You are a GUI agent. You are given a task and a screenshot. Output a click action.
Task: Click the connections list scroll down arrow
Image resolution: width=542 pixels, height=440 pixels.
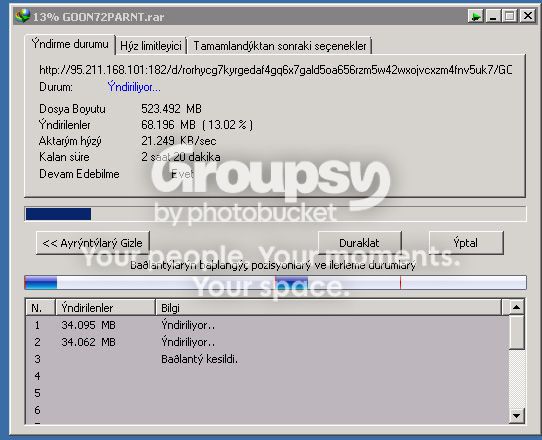point(516,415)
